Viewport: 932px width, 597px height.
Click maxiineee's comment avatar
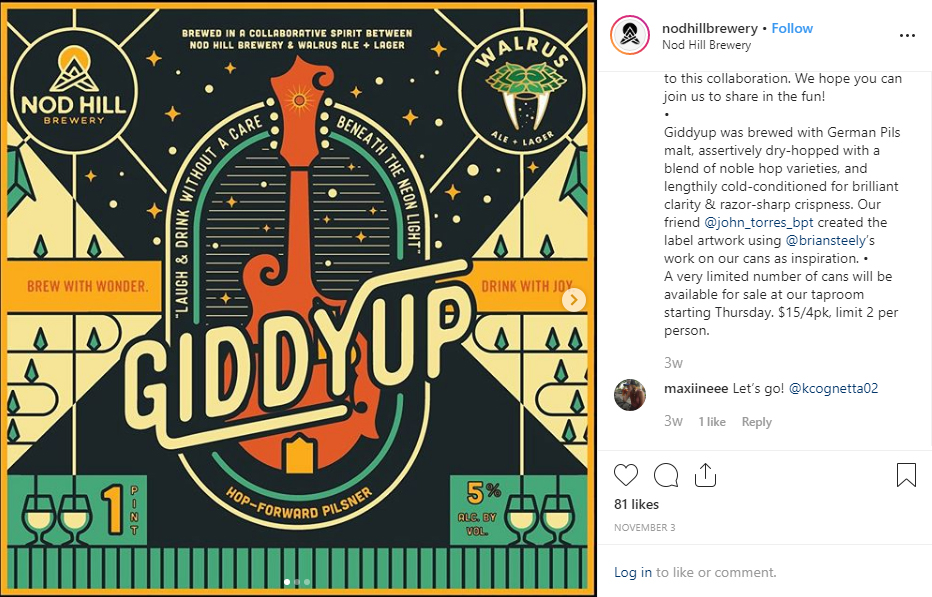629,395
